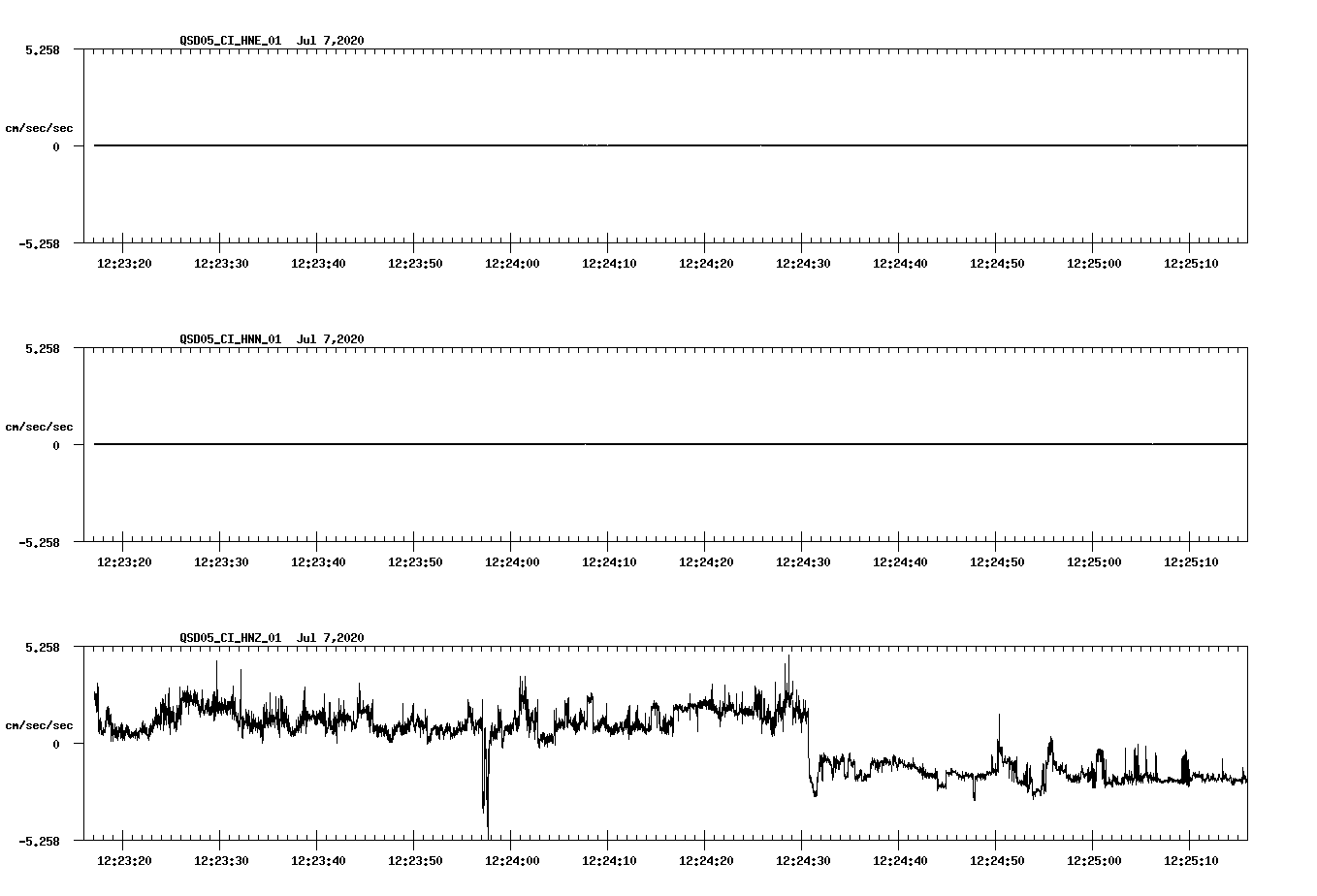Click the 12:23:50 time label under HNZ plot
Screen dimensions: 1317x896
(x=415, y=861)
